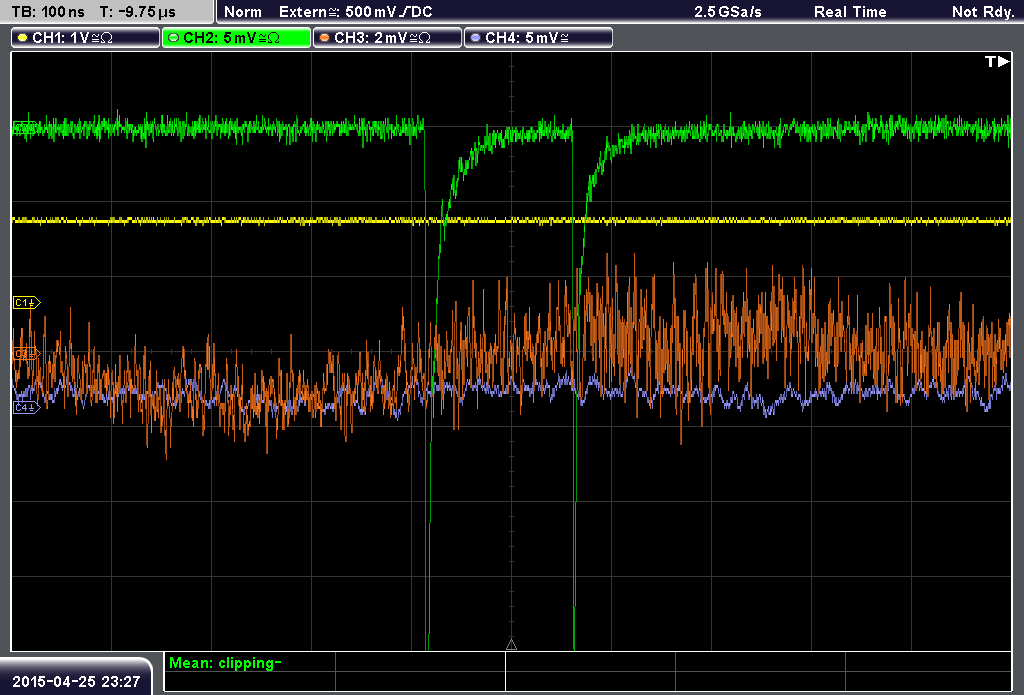Screen dimensions: 1024x695
Task: Click the orange dot in CH3 tab
Action: pos(325,38)
